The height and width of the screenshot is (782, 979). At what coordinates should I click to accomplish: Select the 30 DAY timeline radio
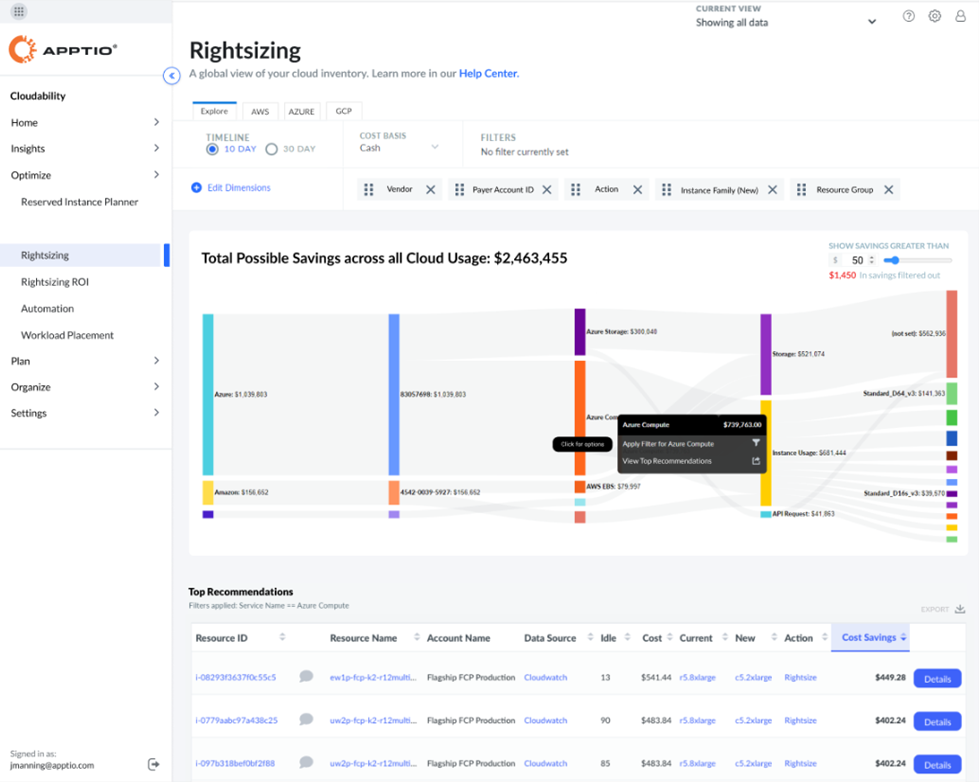click(x=272, y=149)
